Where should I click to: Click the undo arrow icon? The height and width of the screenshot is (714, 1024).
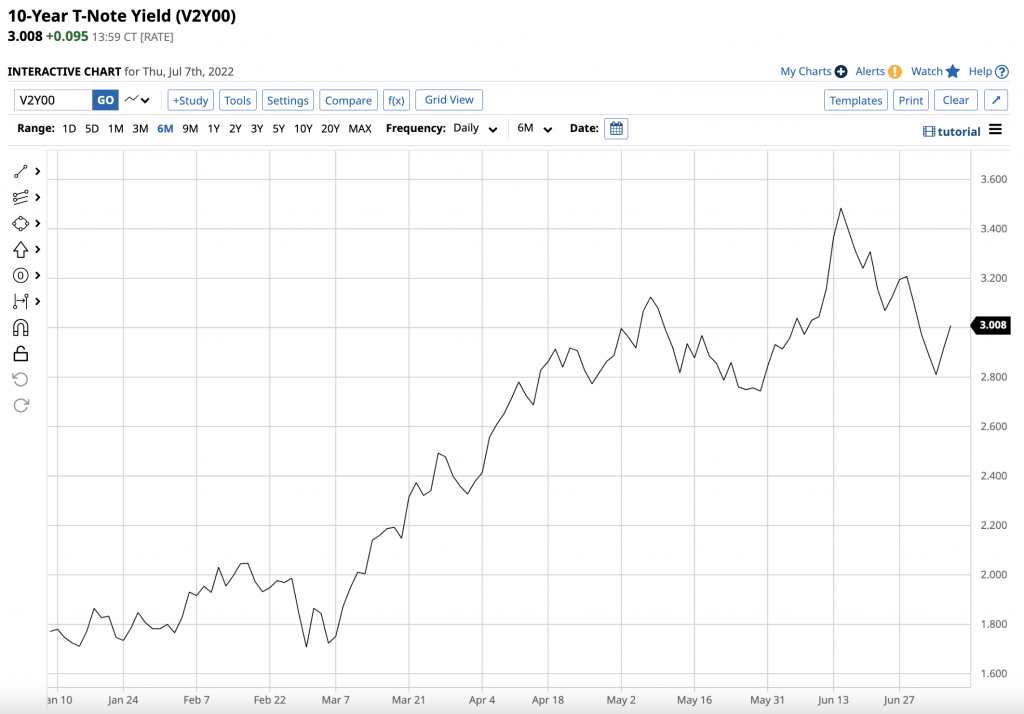click(x=20, y=380)
